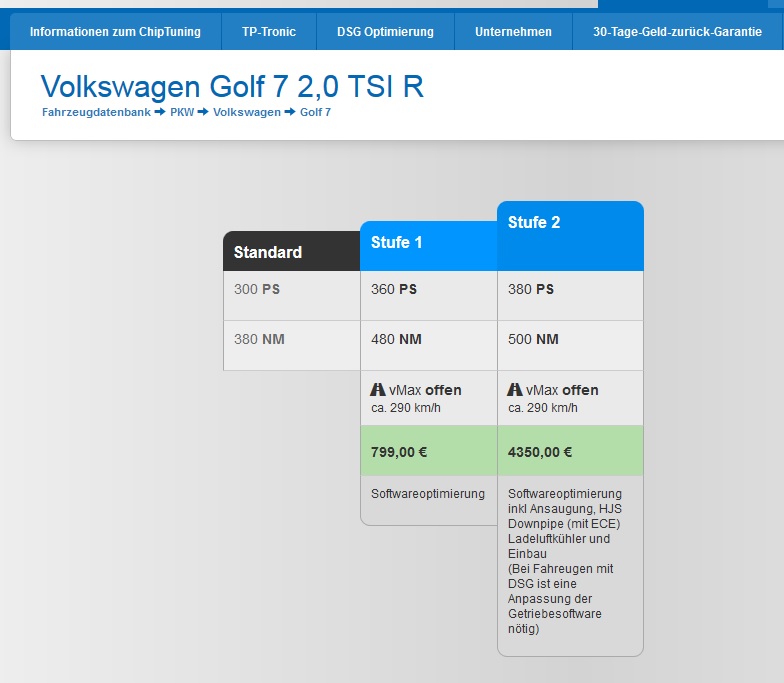784x683 pixels.
Task: Open 30-Tage-Geld-zurück-Garantie menu item
Action: click(x=677, y=32)
